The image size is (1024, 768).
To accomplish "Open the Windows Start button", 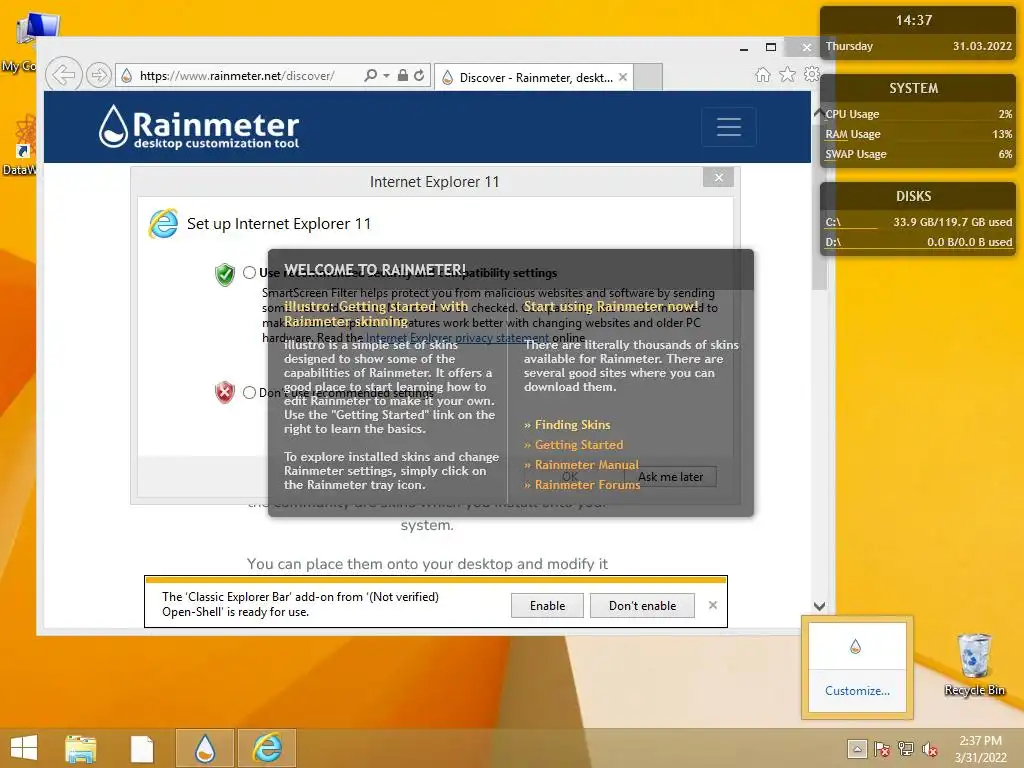I will coord(24,748).
